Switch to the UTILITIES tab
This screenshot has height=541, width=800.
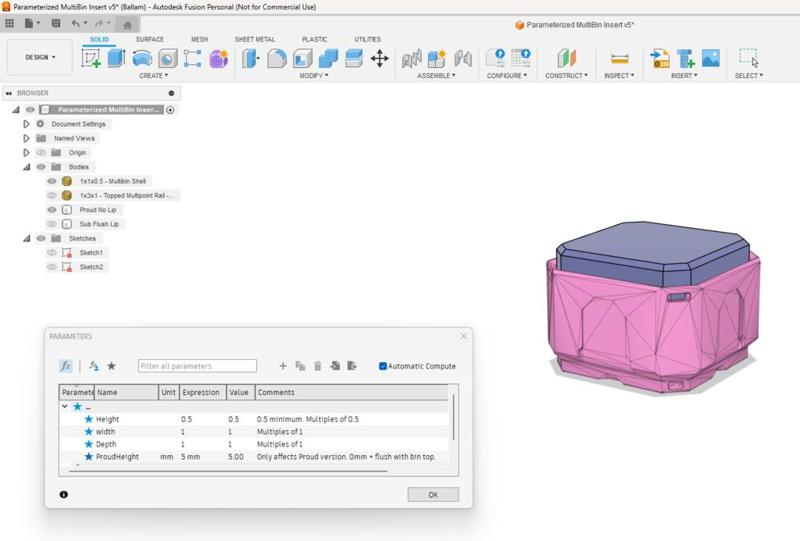pyautogui.click(x=367, y=39)
